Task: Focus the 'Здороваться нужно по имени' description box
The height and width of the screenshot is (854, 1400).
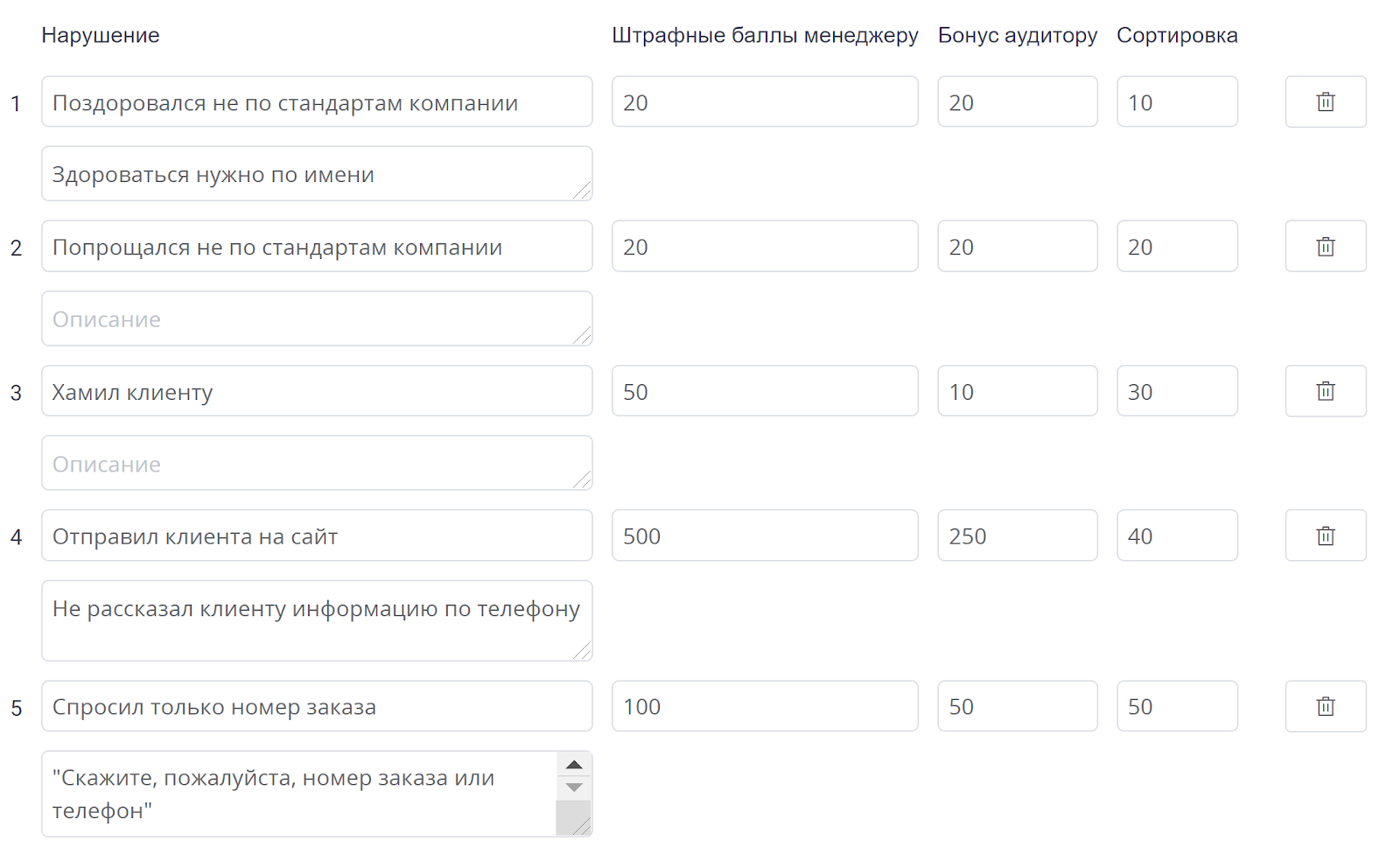Action: pyautogui.click(x=317, y=173)
